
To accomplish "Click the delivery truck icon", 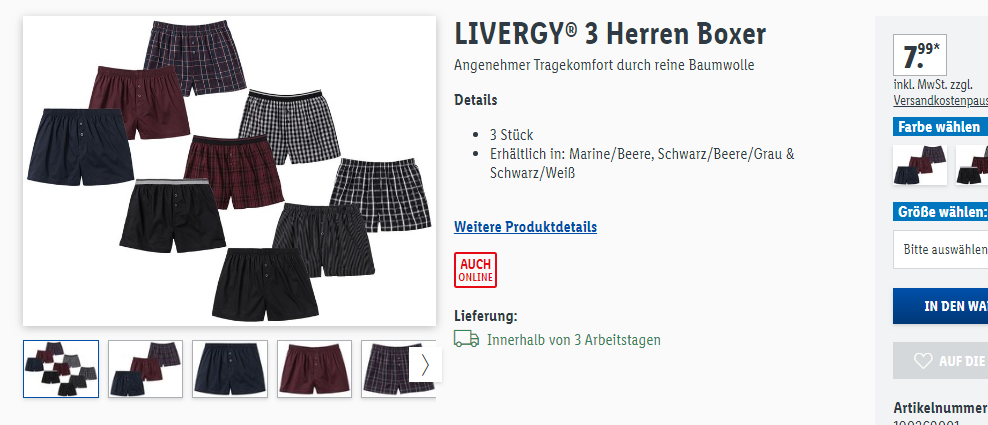I will point(466,339).
